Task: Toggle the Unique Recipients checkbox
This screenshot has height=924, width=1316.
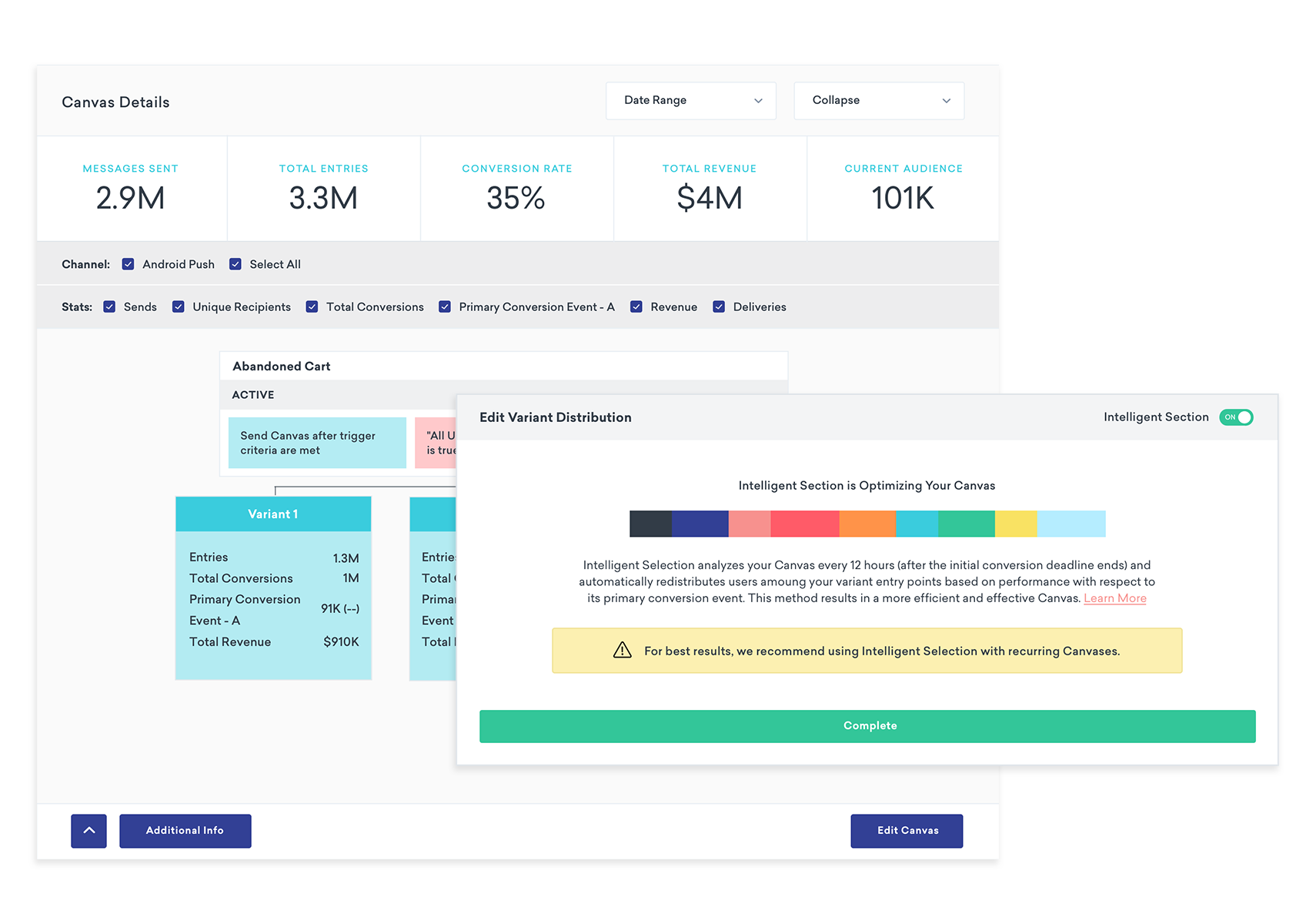Action: [178, 306]
